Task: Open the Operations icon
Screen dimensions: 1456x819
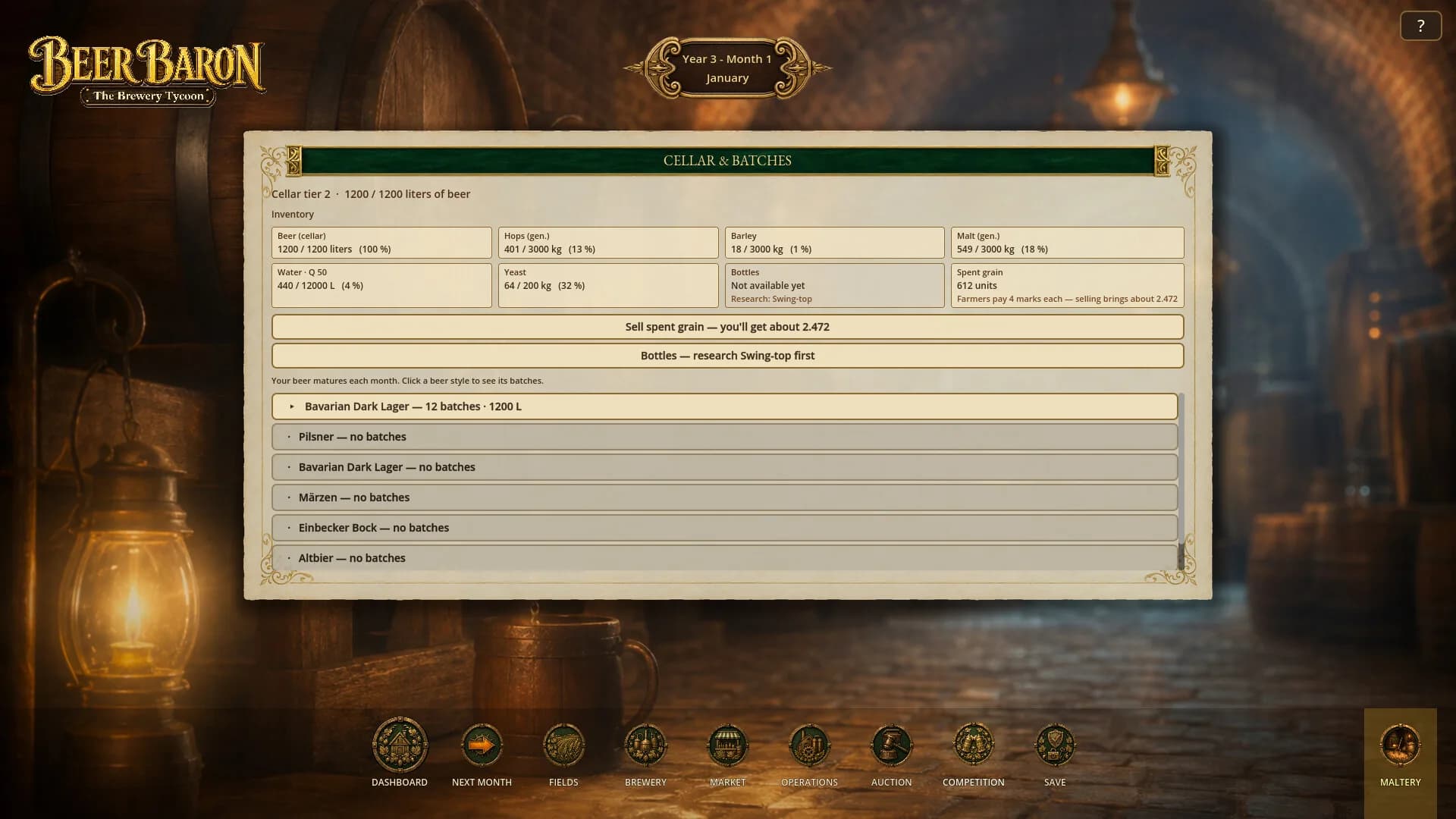Action: (x=809, y=745)
